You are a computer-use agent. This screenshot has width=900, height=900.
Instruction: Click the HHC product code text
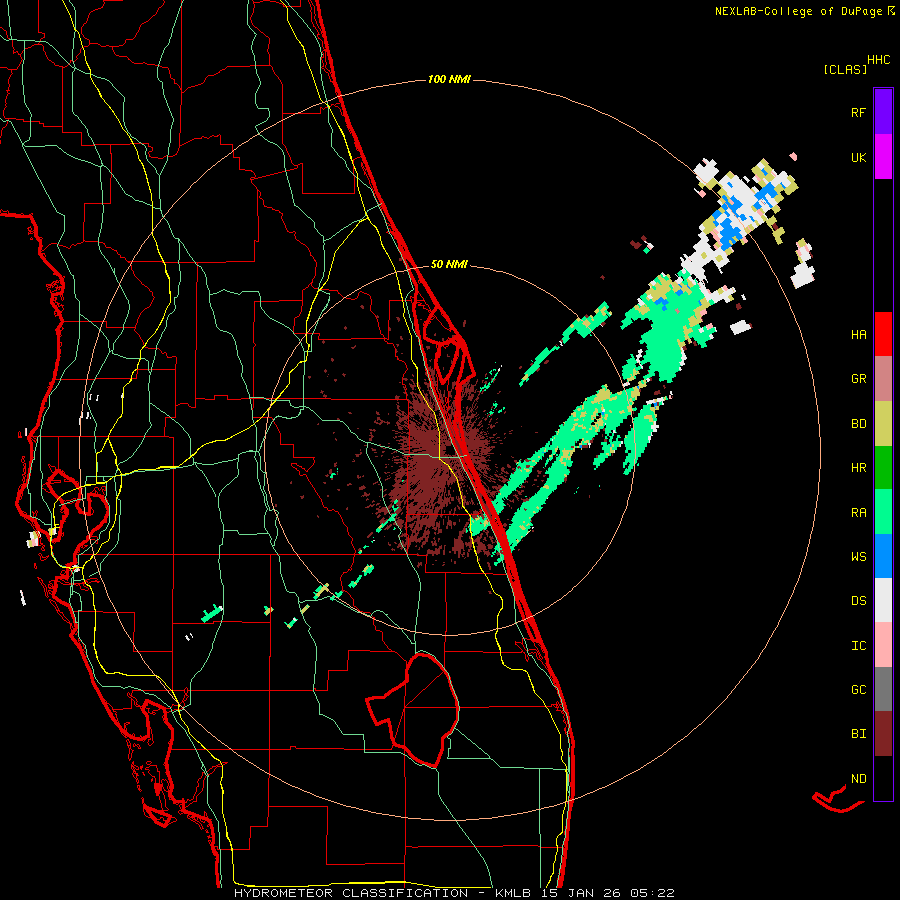(878, 60)
